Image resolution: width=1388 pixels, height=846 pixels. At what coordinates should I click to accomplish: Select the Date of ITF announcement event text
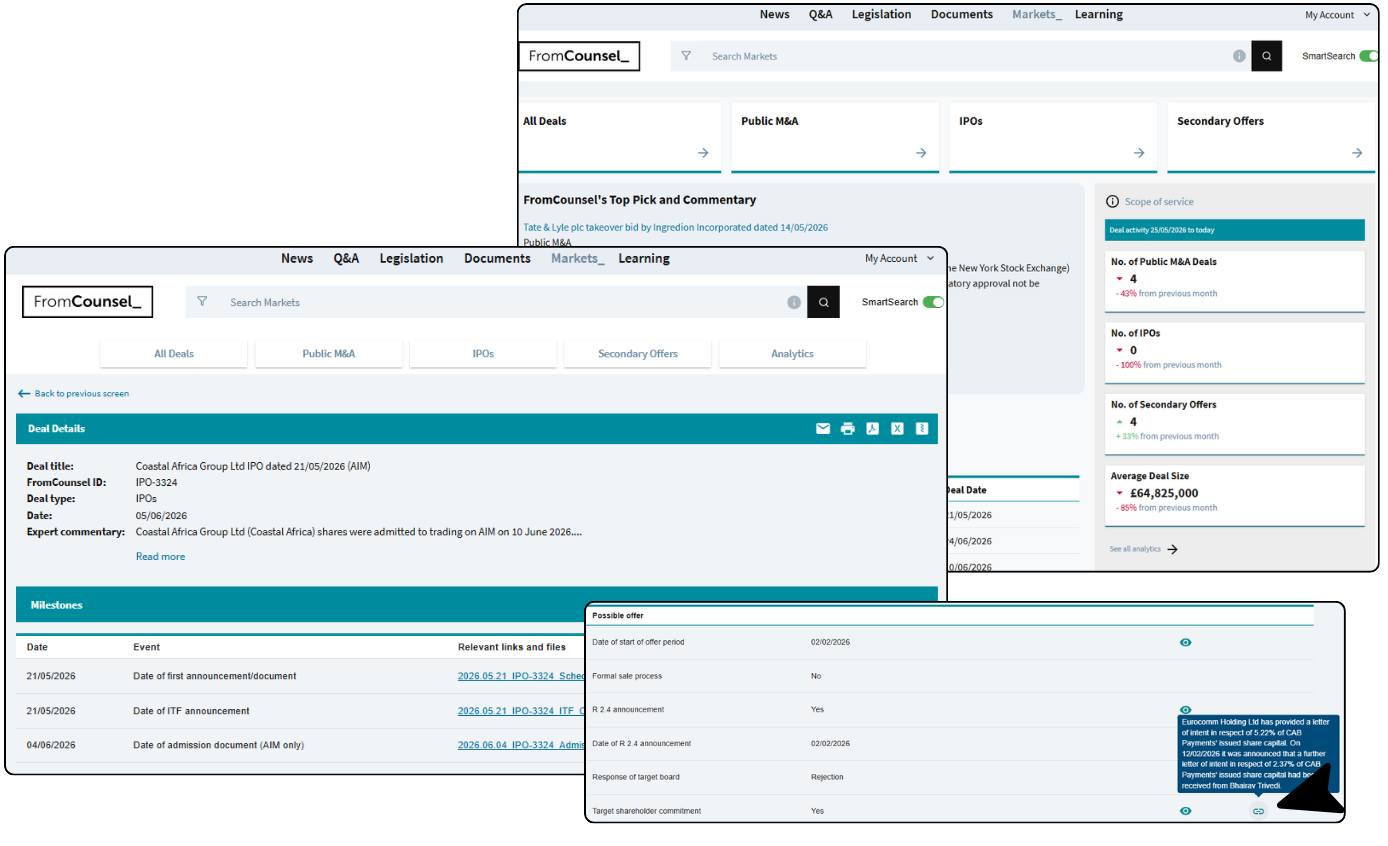(x=191, y=711)
